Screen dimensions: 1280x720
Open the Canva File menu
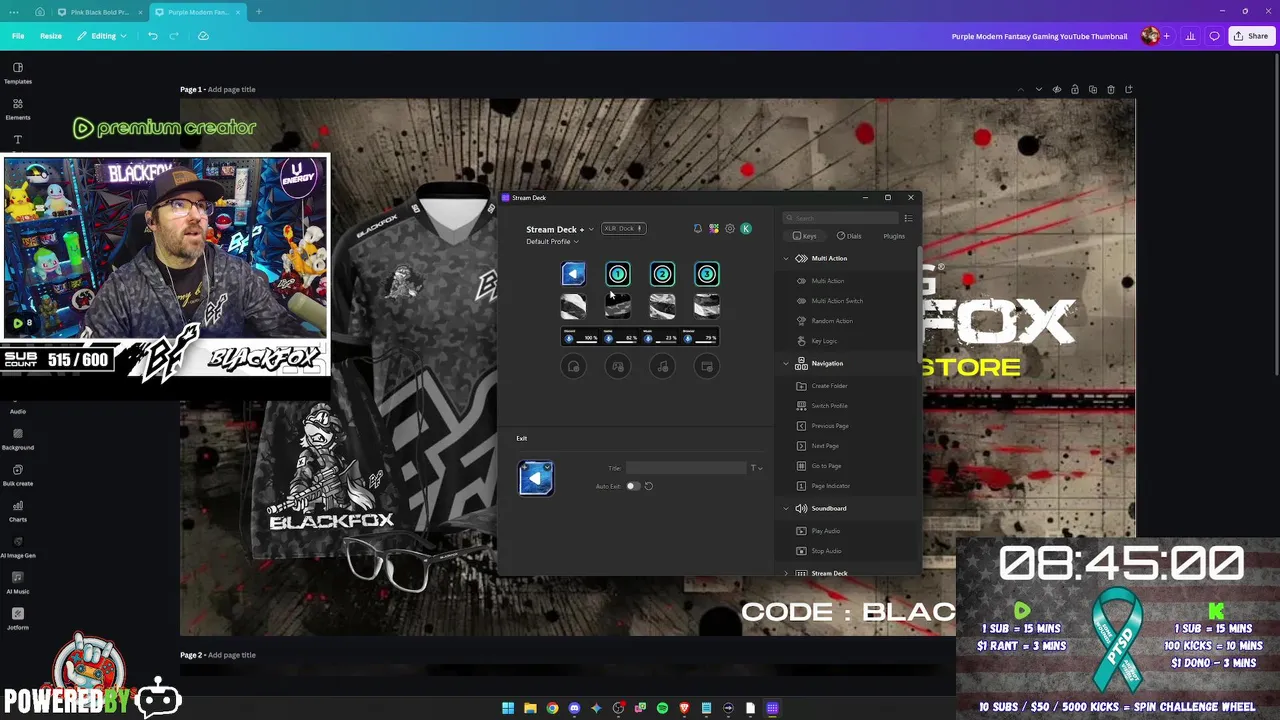point(18,36)
